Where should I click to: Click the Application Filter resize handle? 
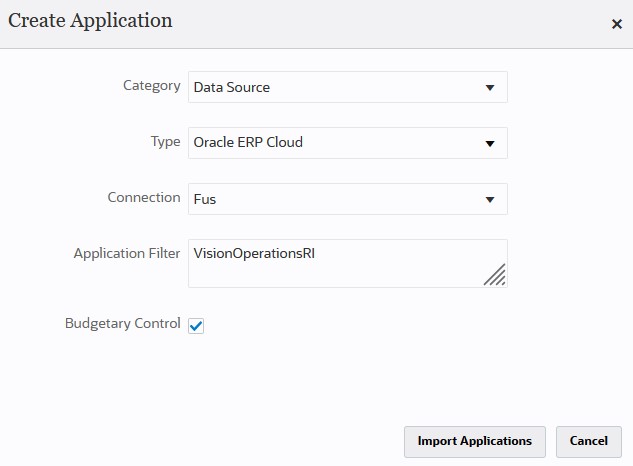click(495, 276)
